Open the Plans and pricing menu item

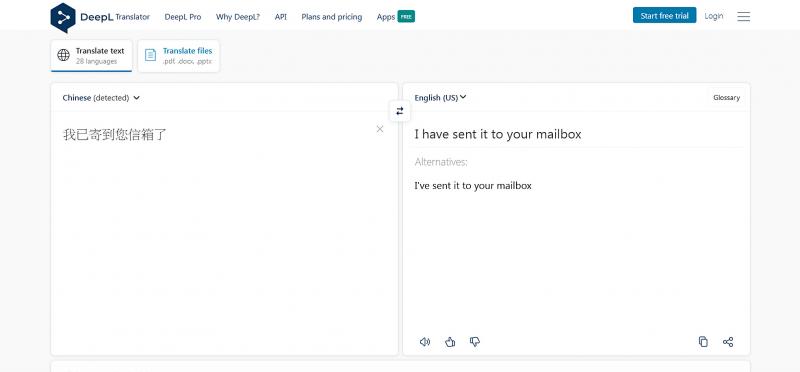[332, 17]
